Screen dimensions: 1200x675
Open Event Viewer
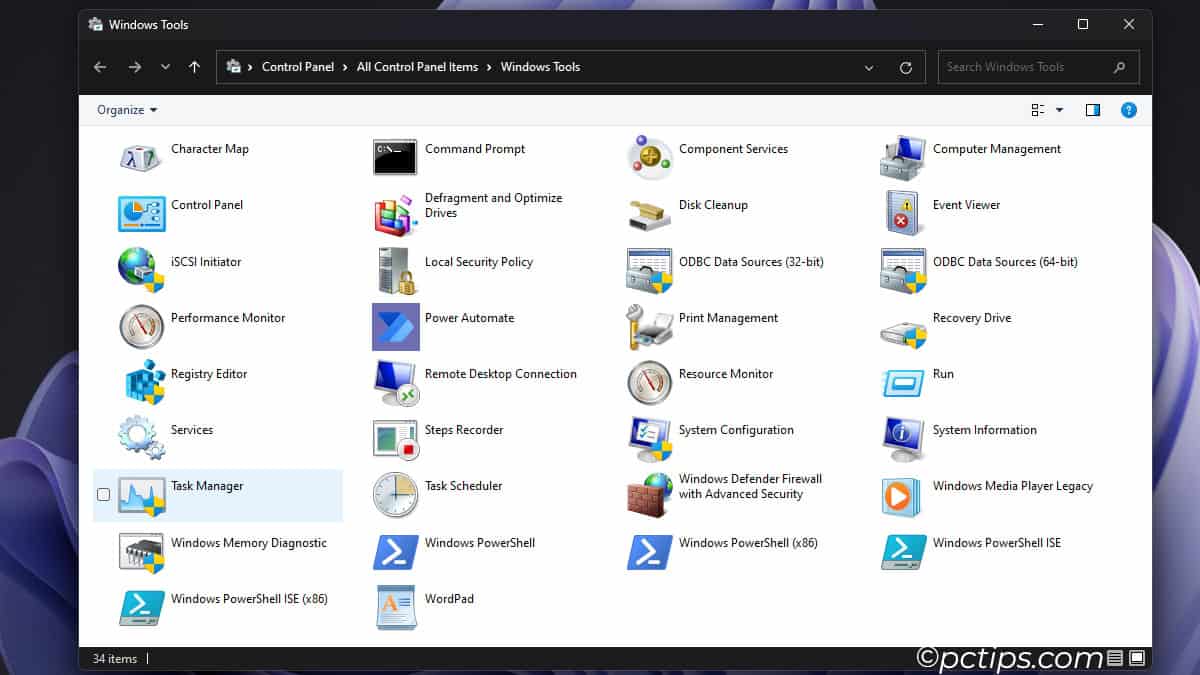tap(965, 205)
